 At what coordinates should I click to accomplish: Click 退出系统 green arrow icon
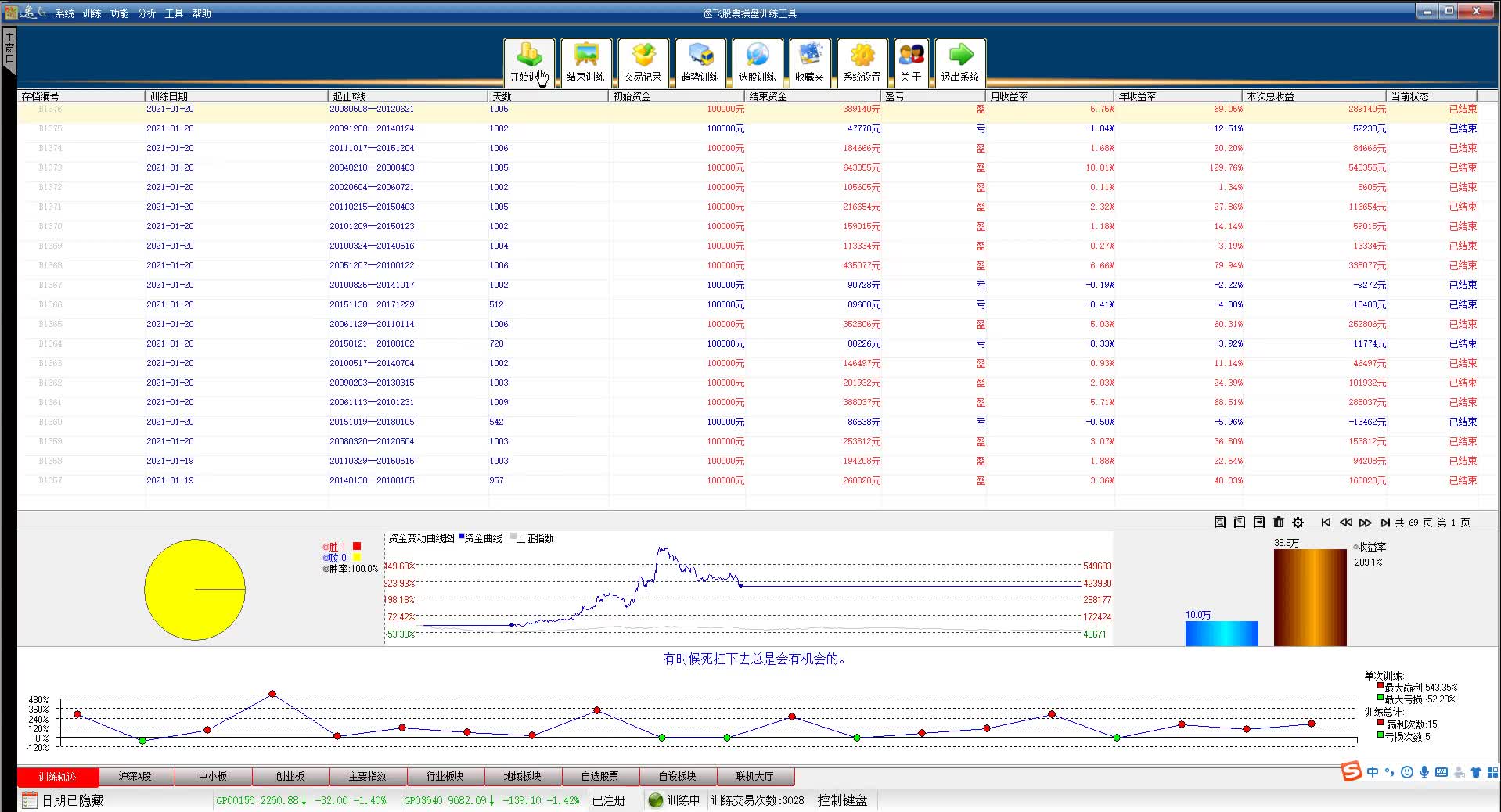[x=960, y=63]
